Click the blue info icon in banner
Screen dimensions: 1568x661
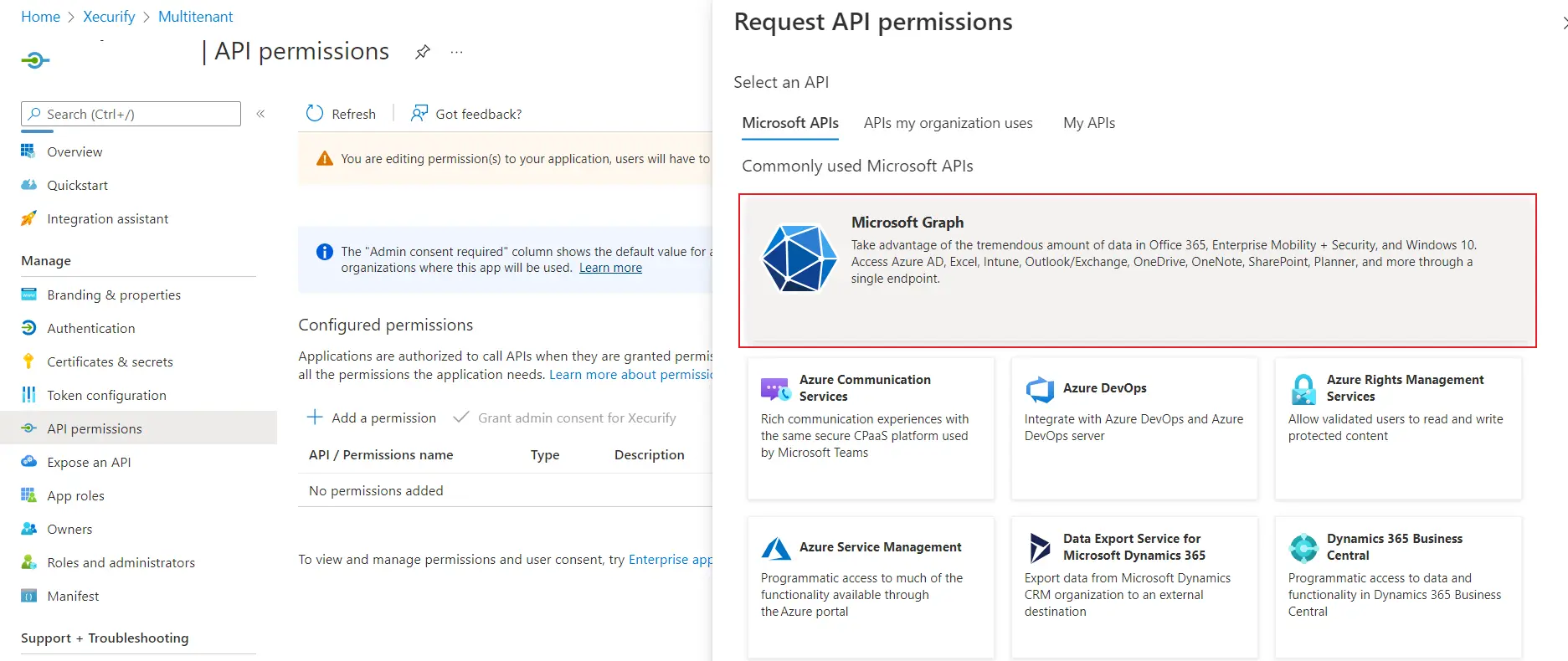(325, 252)
